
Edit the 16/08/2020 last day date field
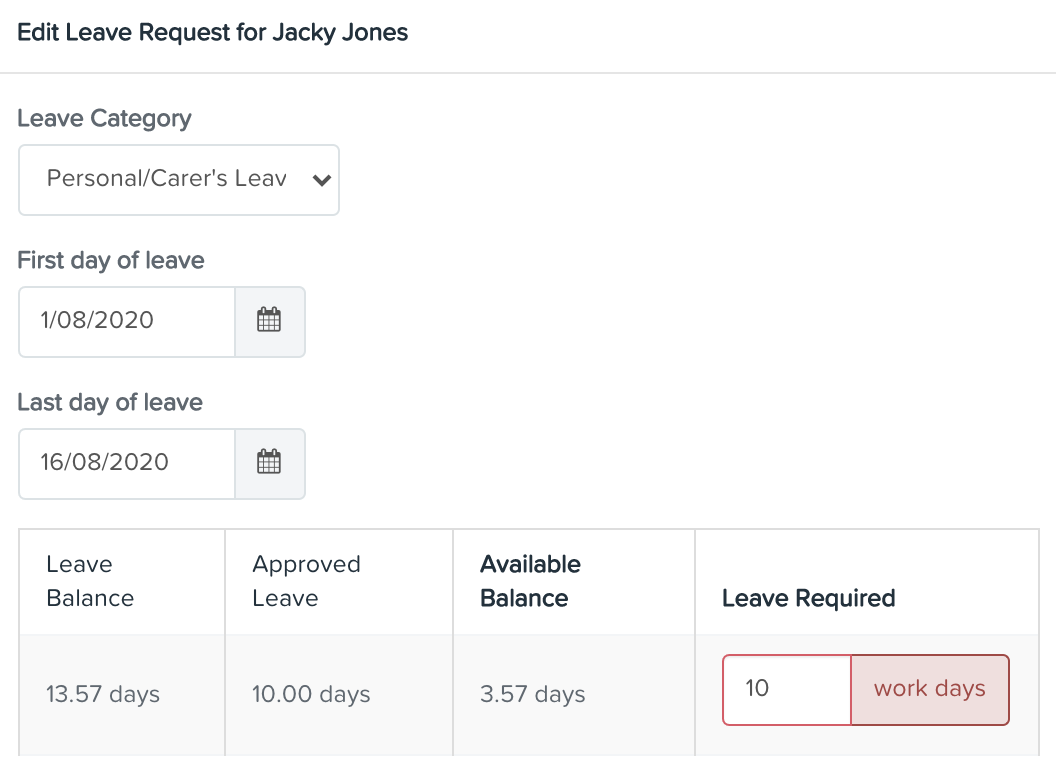coord(127,463)
